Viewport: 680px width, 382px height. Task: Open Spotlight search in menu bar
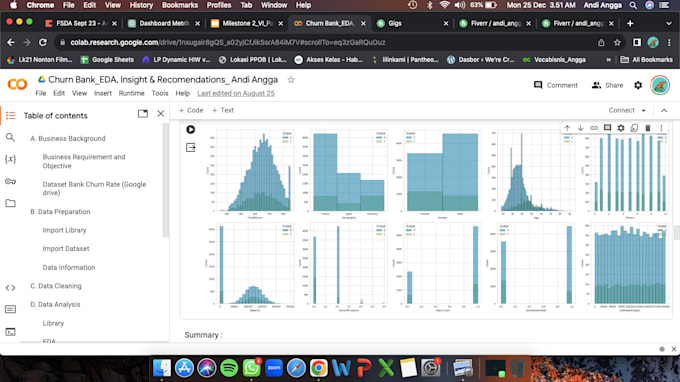pos(633,5)
